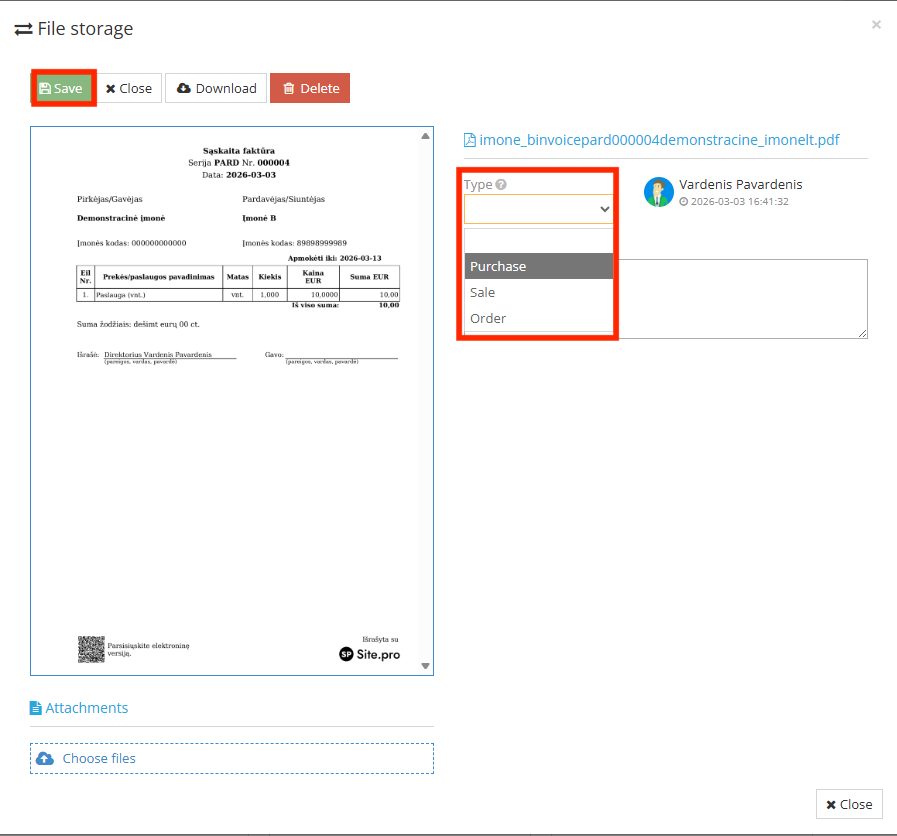Click the floppy disk icon on Save button
The image size is (897, 836).
[44, 88]
